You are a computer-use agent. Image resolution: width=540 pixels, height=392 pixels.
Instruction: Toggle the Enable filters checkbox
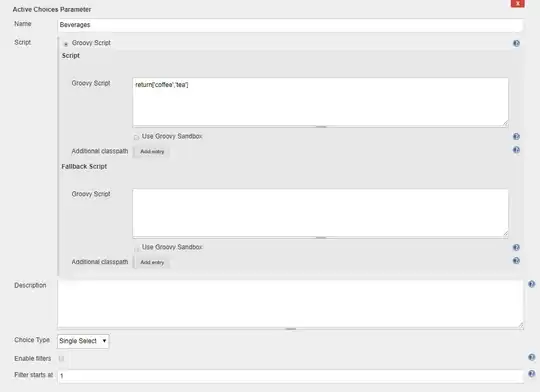[x=61, y=359]
